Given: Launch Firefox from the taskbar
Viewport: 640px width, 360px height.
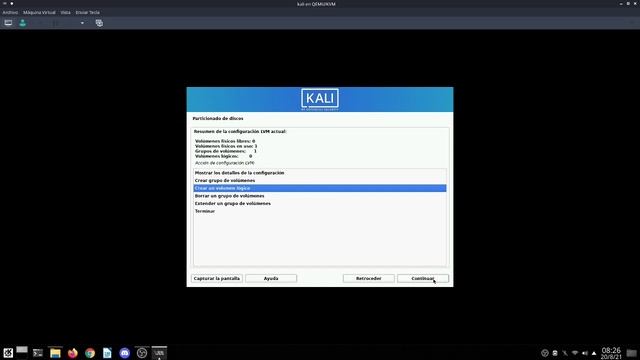Looking at the screenshot, I should [x=73, y=353].
